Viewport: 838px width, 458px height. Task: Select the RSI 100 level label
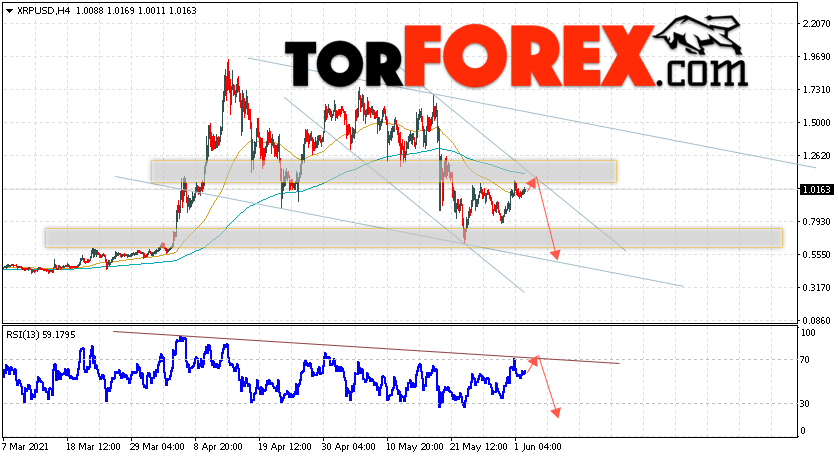point(808,333)
